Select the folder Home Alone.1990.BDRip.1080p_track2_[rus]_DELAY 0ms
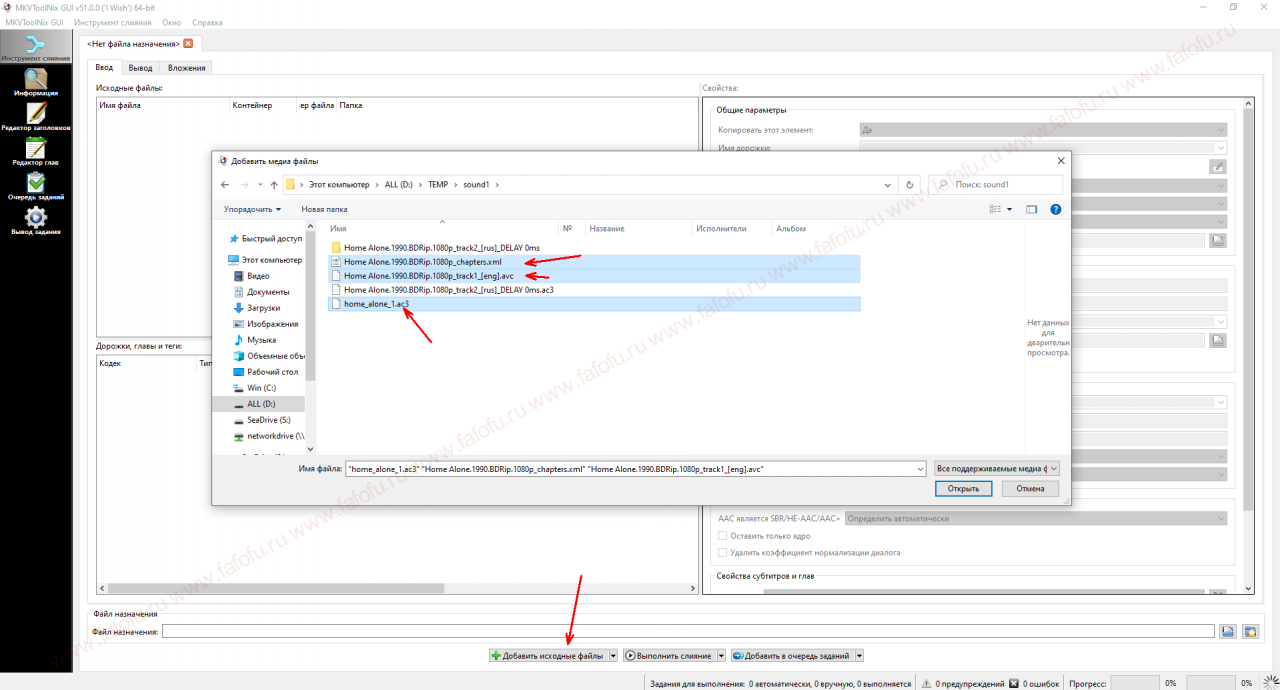1280x690 pixels. tap(441, 247)
